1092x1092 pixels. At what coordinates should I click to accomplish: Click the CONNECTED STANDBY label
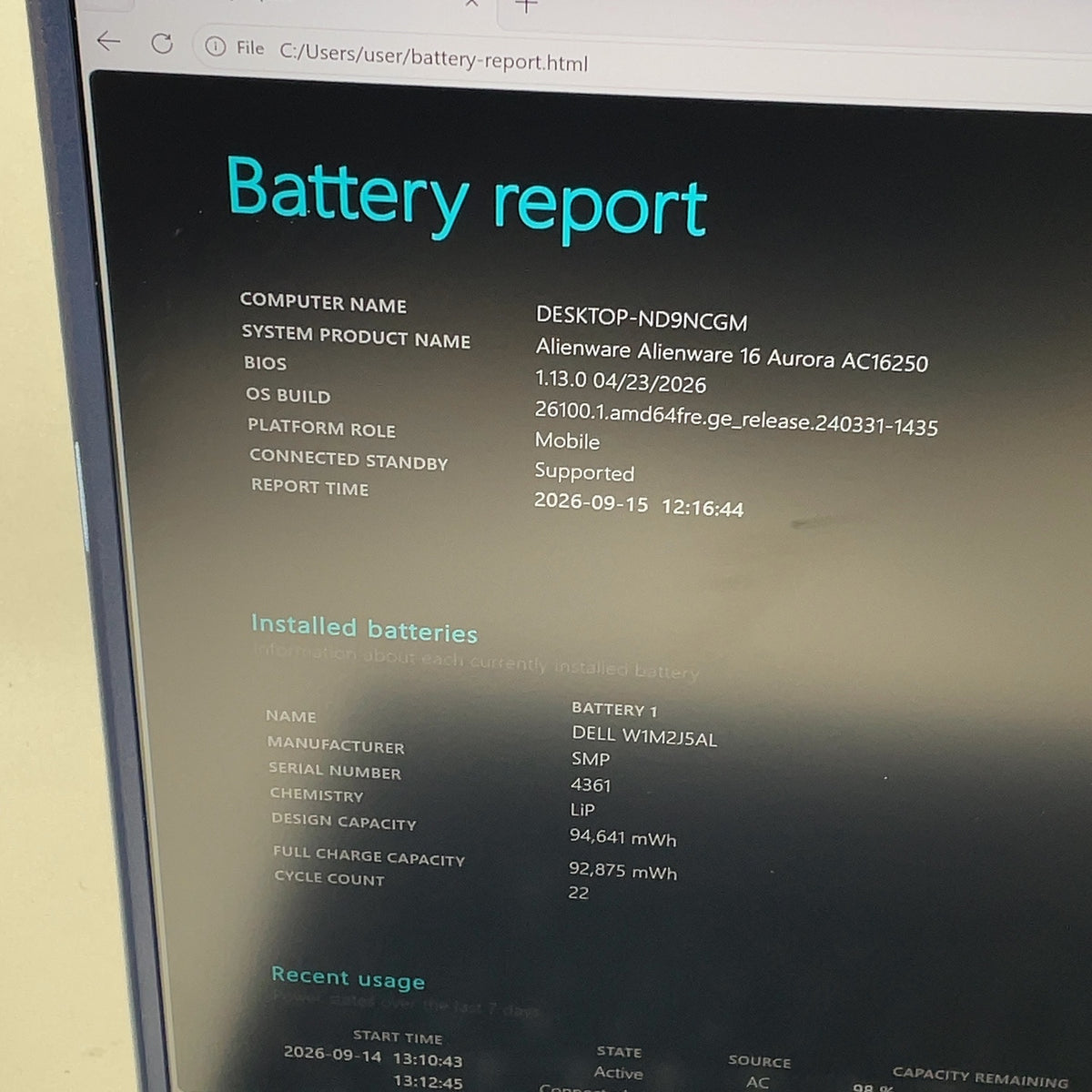pos(349,460)
